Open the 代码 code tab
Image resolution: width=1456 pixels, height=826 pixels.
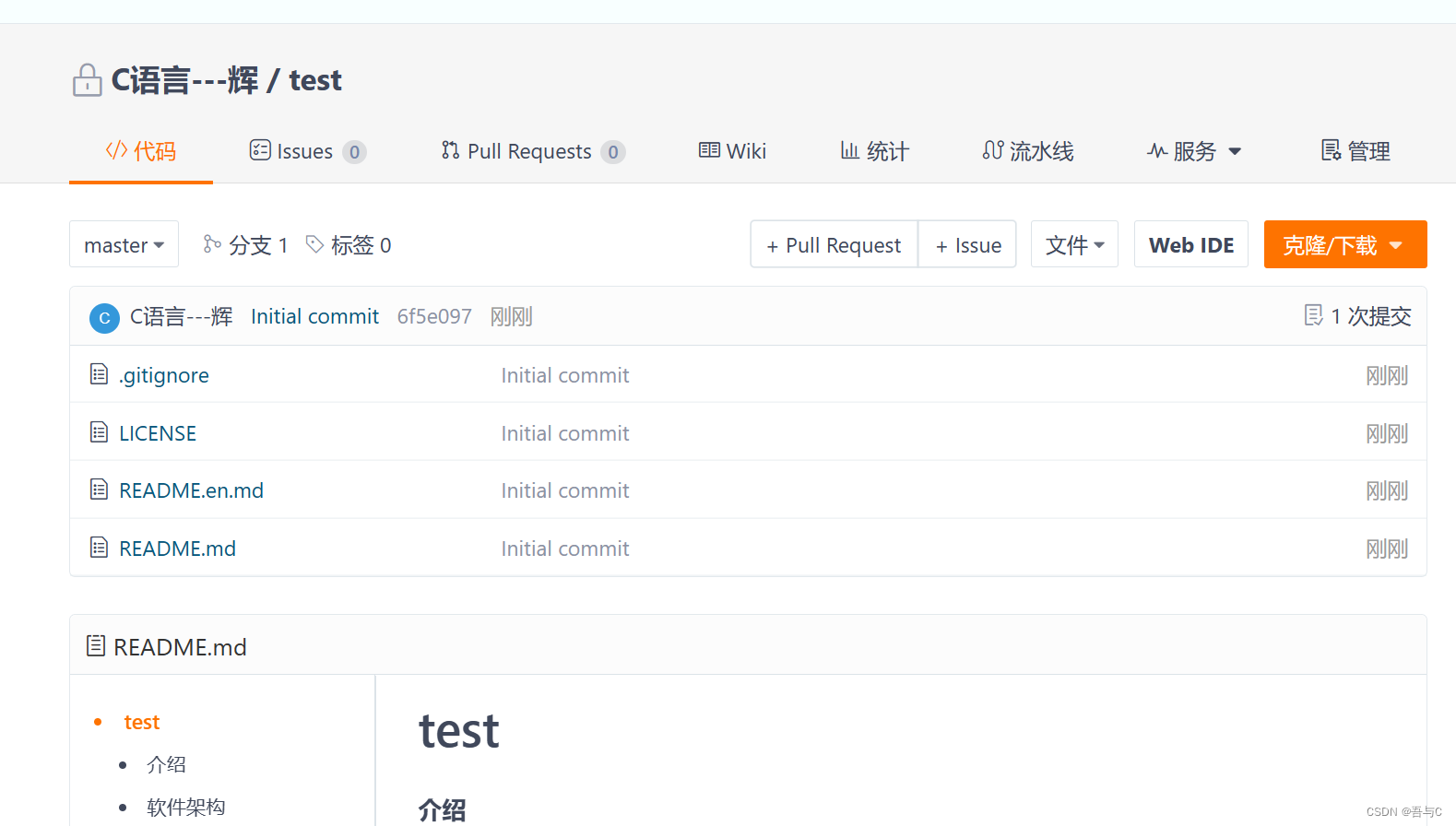click(141, 151)
